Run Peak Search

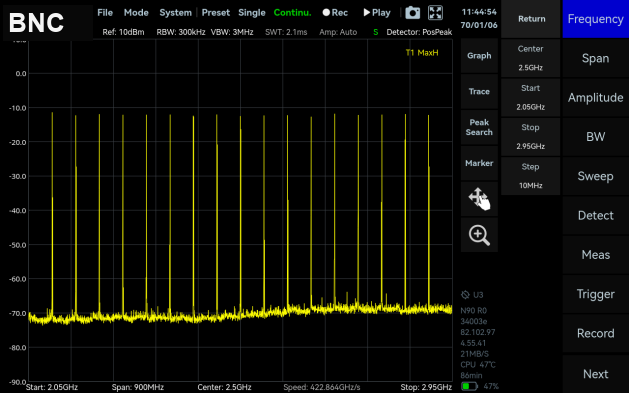(x=479, y=127)
